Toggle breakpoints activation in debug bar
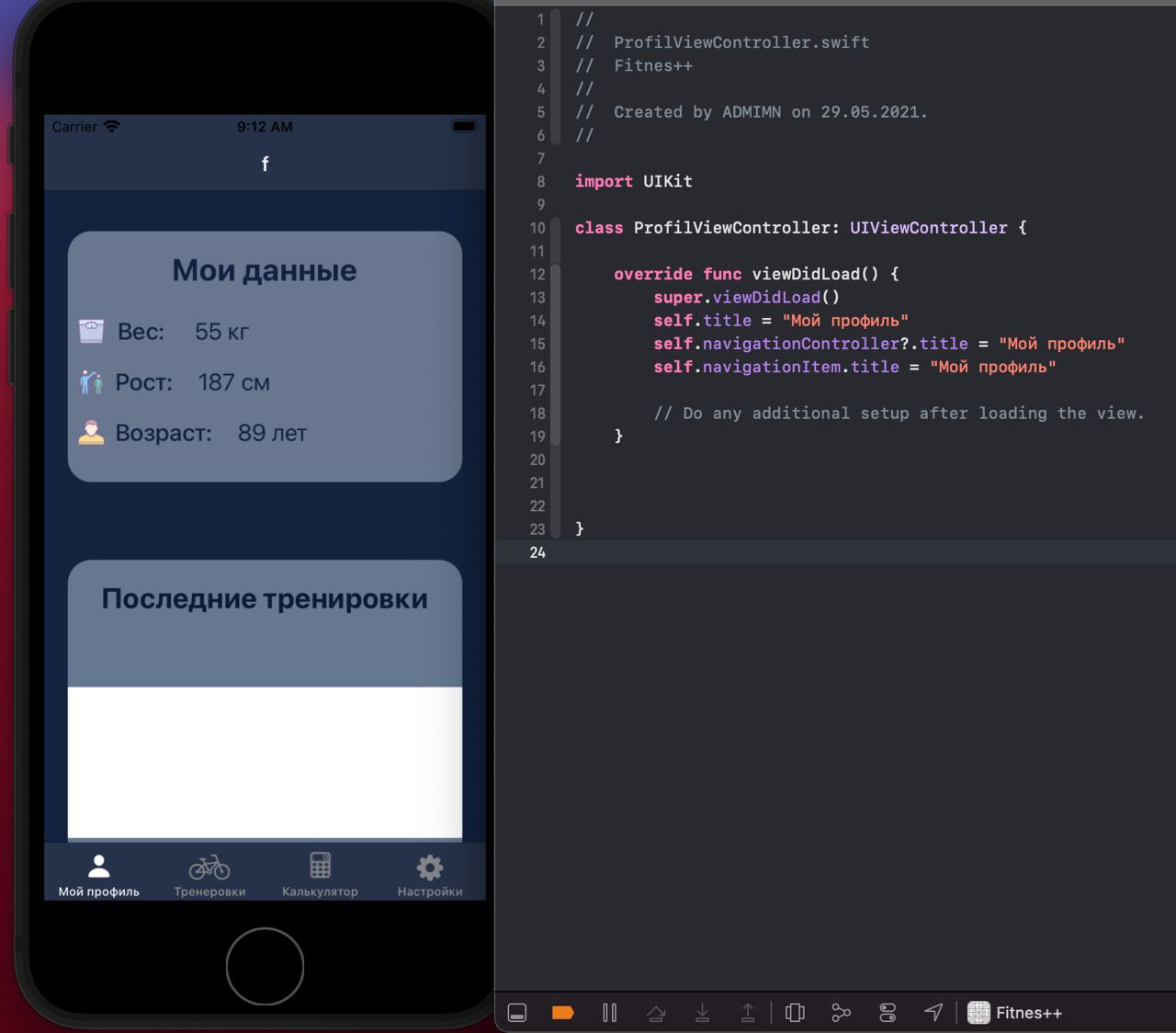Viewport: 1176px width, 1033px height. point(563,1013)
